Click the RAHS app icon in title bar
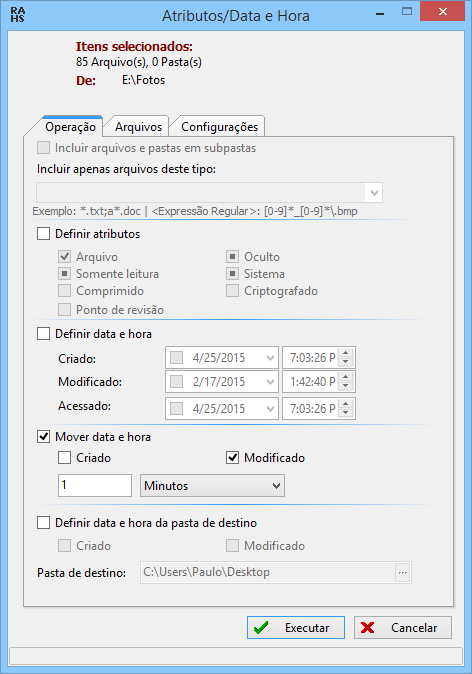This screenshot has width=472, height=674. click(x=18, y=15)
